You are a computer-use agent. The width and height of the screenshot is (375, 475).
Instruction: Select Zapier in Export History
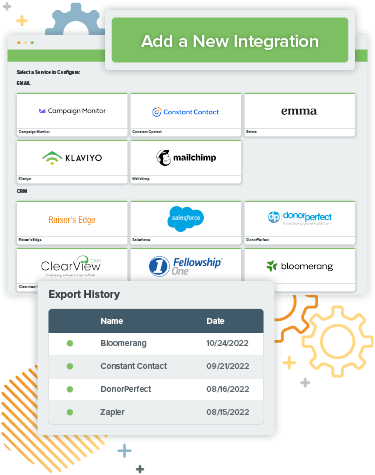(x=112, y=412)
